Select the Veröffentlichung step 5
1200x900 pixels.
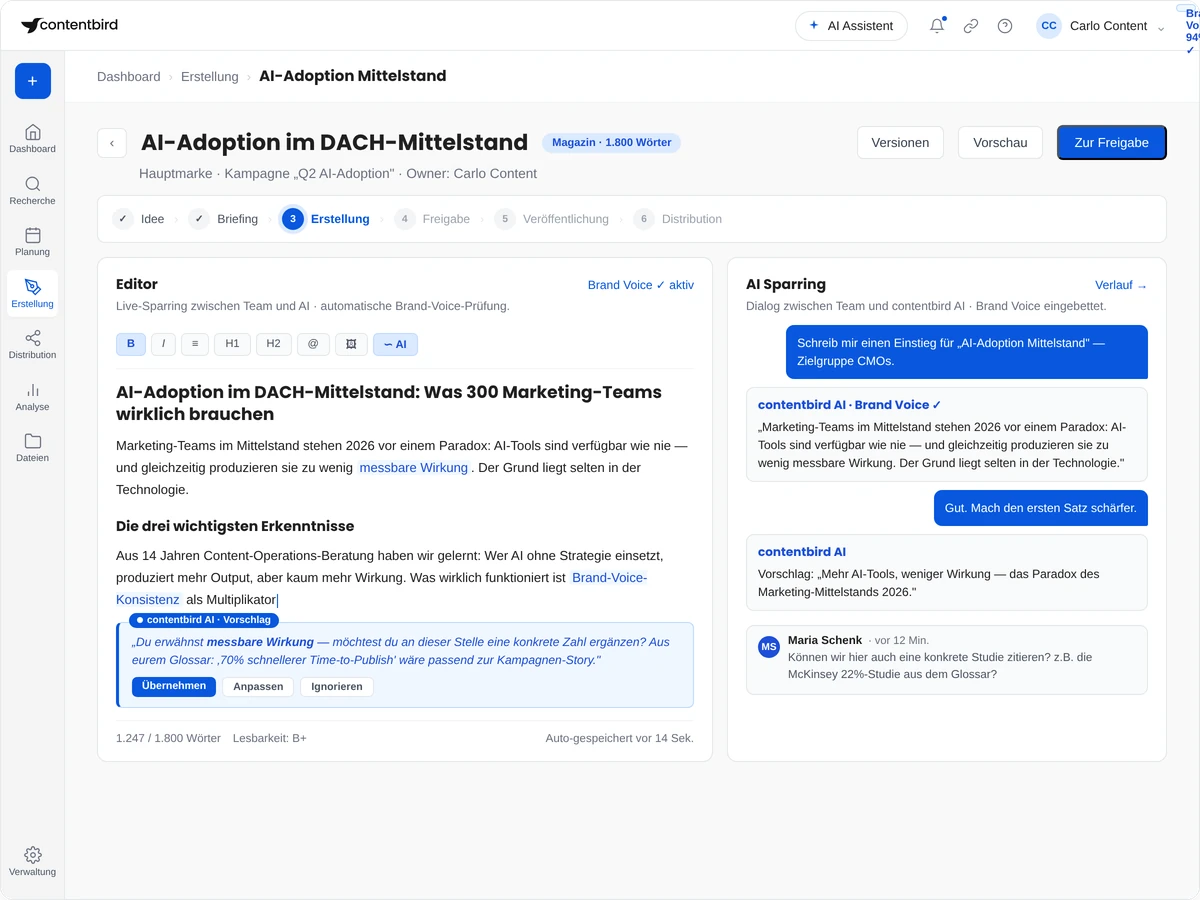click(552, 219)
